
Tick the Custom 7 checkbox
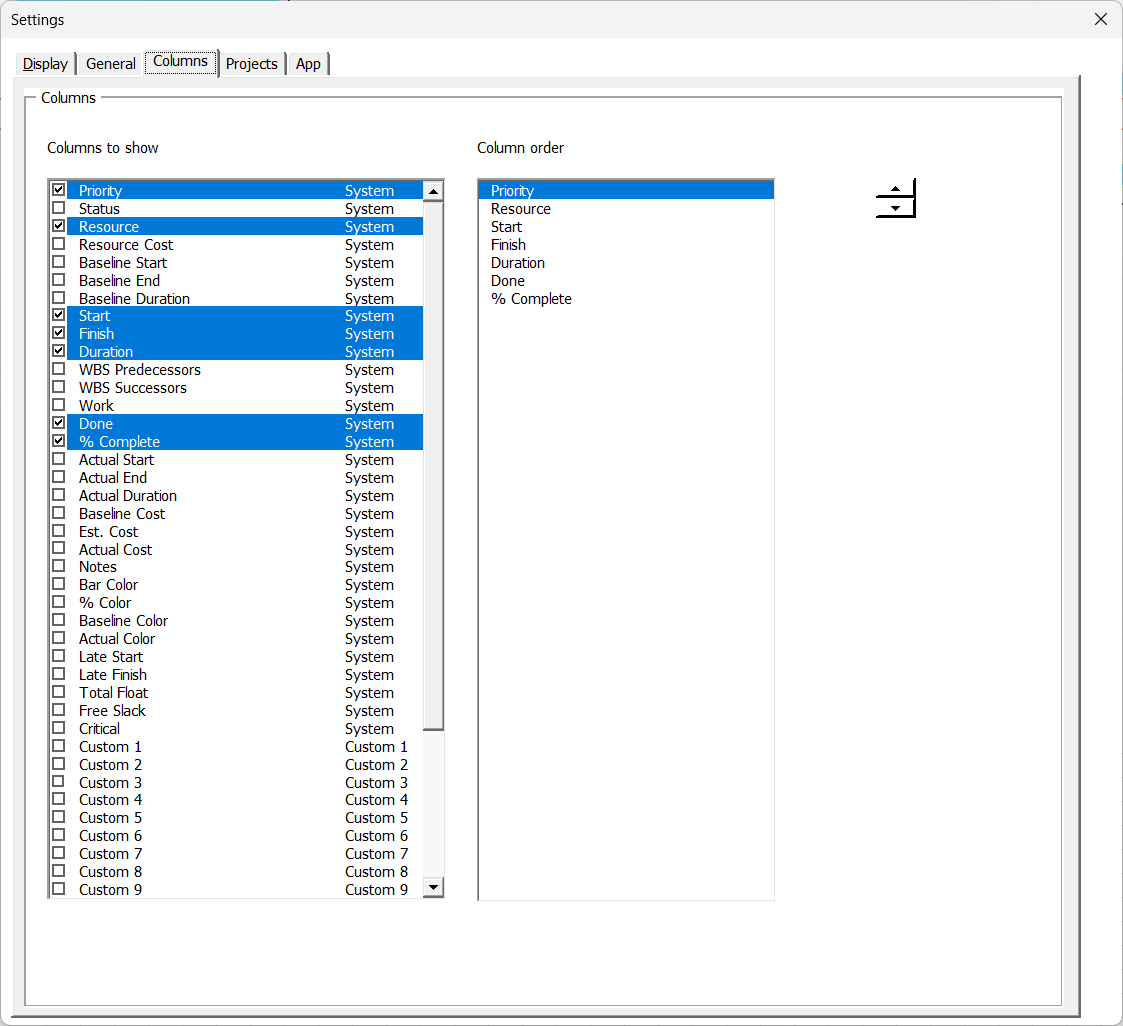tap(59, 852)
